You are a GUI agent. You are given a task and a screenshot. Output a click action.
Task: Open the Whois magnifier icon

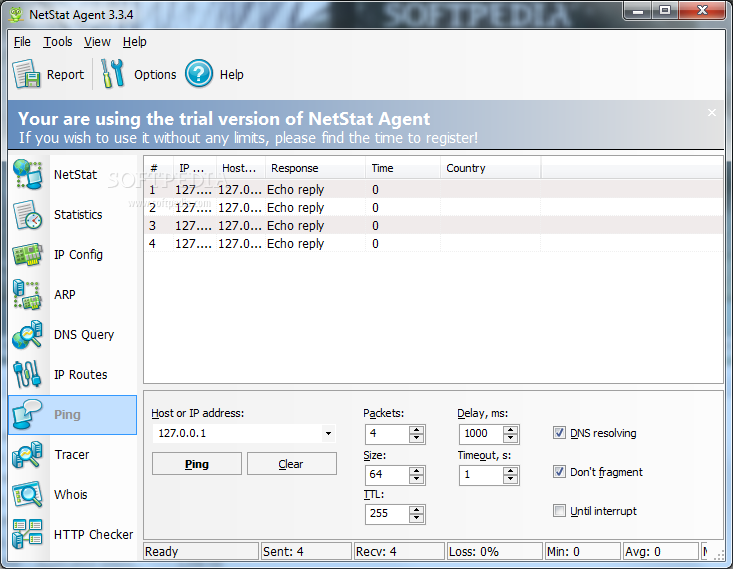click(28, 495)
